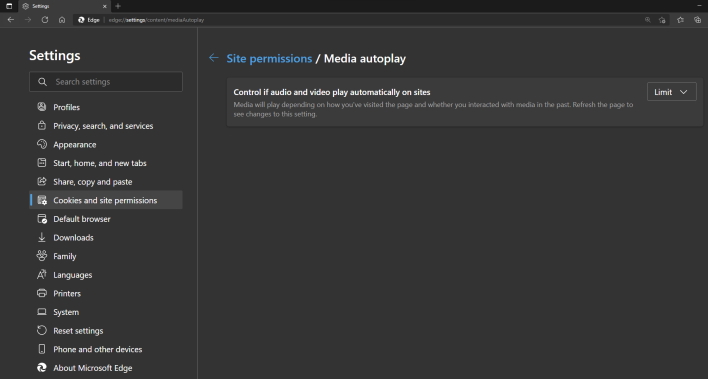Add this page to favorites icon
The height and width of the screenshot is (379, 708).
662,20
